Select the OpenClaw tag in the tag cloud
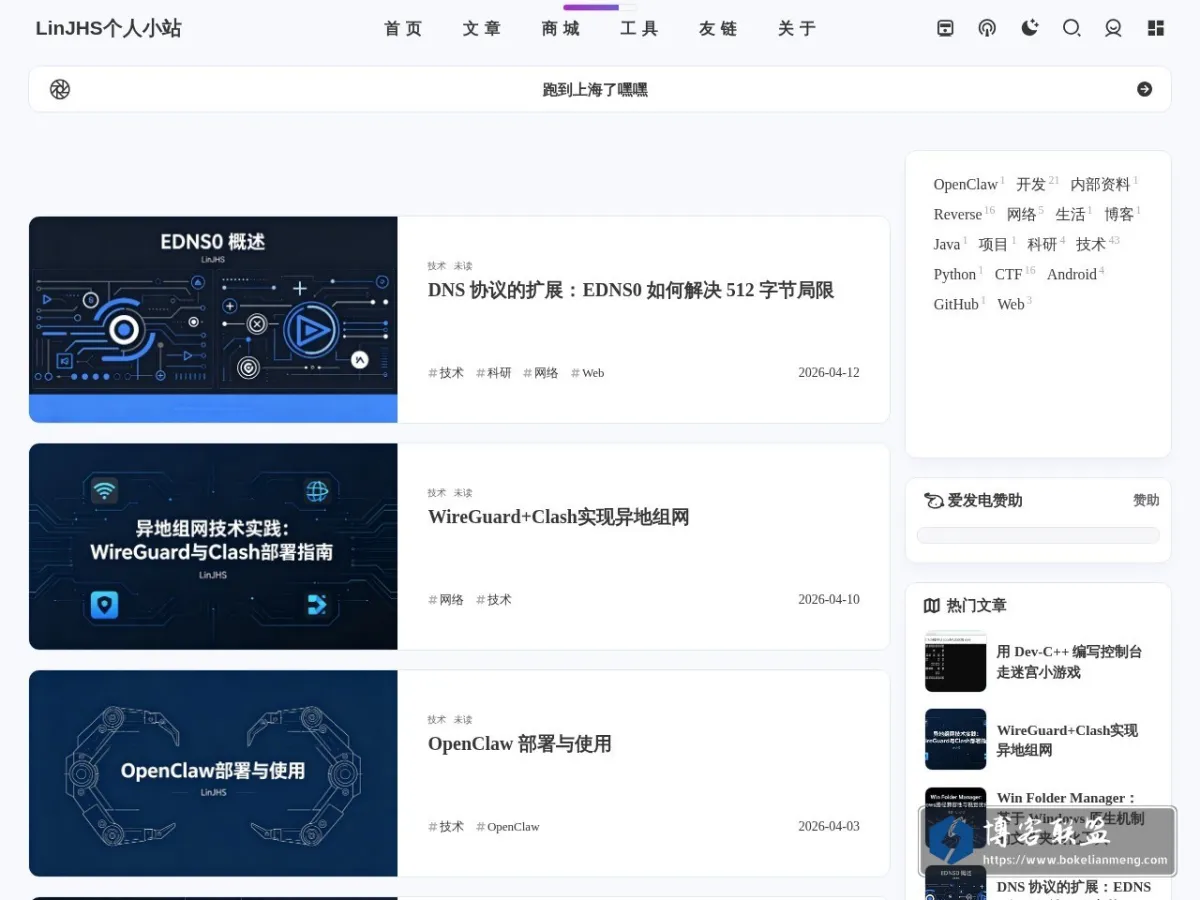1200x900 pixels. coord(969,184)
